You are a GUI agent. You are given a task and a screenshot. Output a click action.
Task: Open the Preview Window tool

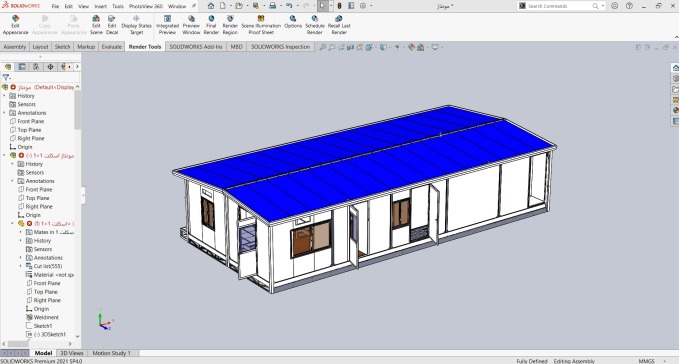click(191, 25)
